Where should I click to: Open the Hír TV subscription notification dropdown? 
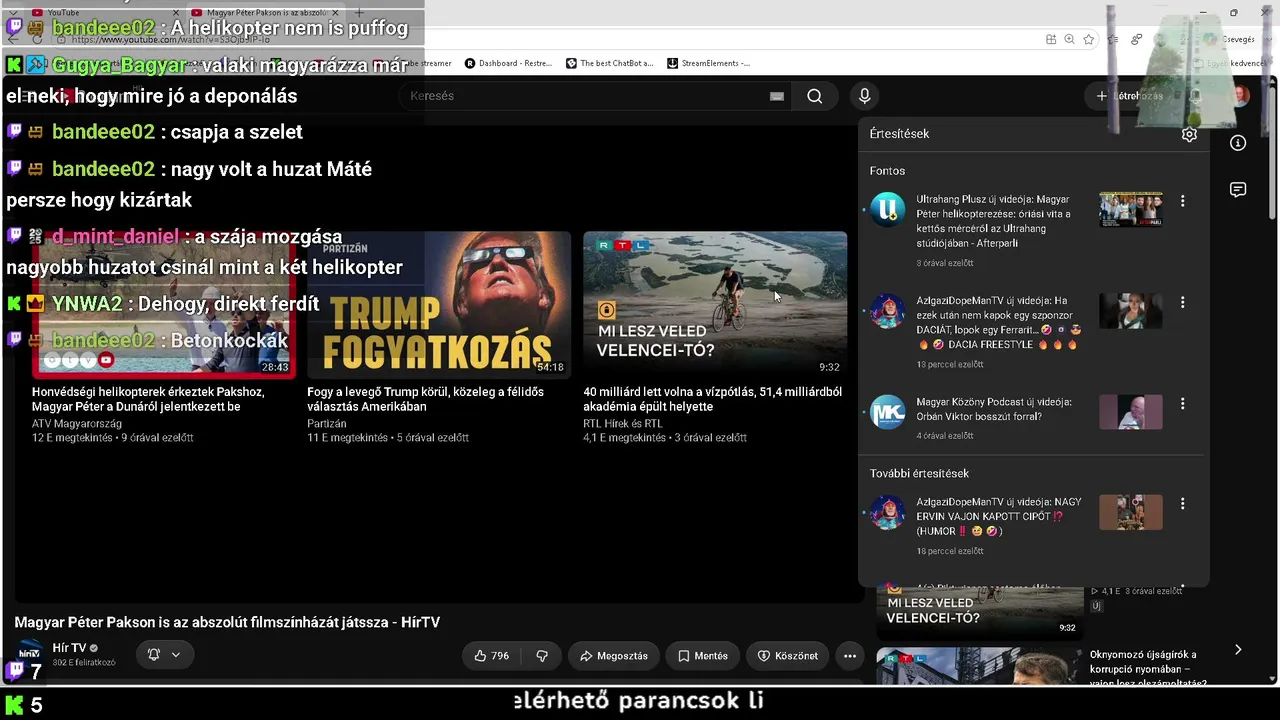click(x=164, y=655)
